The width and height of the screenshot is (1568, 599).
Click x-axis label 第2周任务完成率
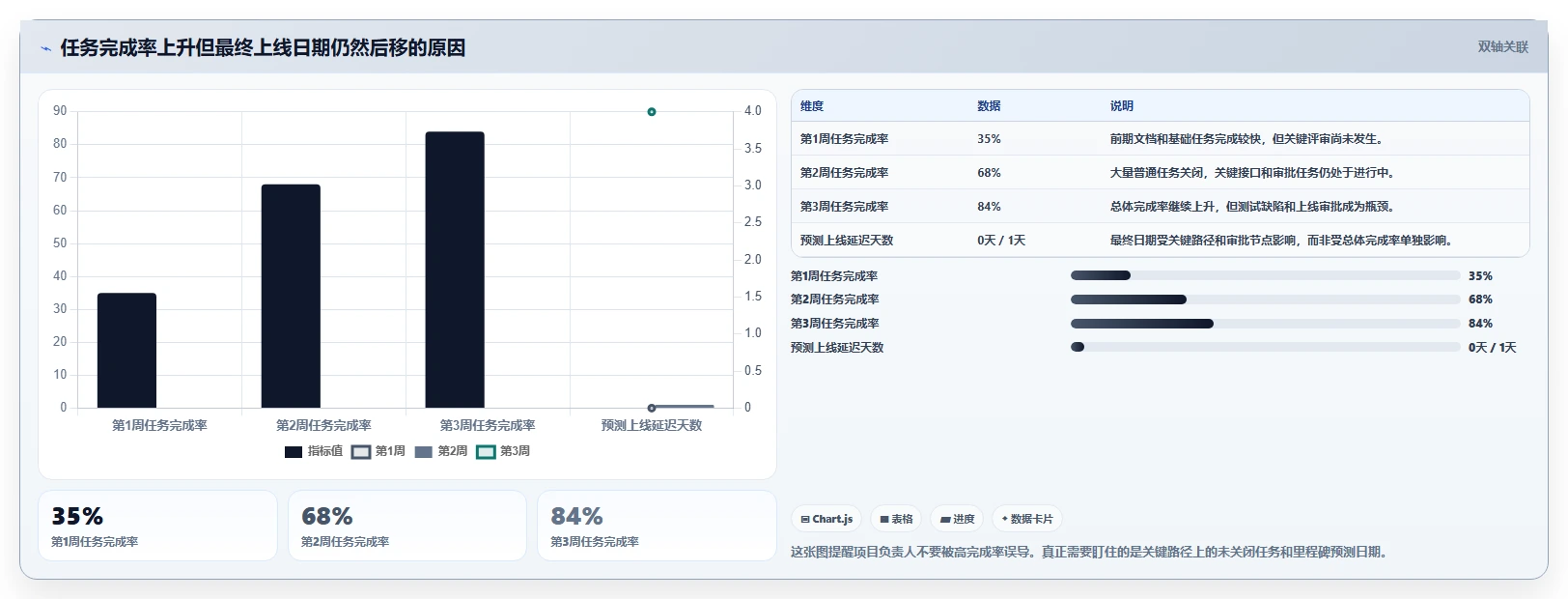(x=323, y=426)
